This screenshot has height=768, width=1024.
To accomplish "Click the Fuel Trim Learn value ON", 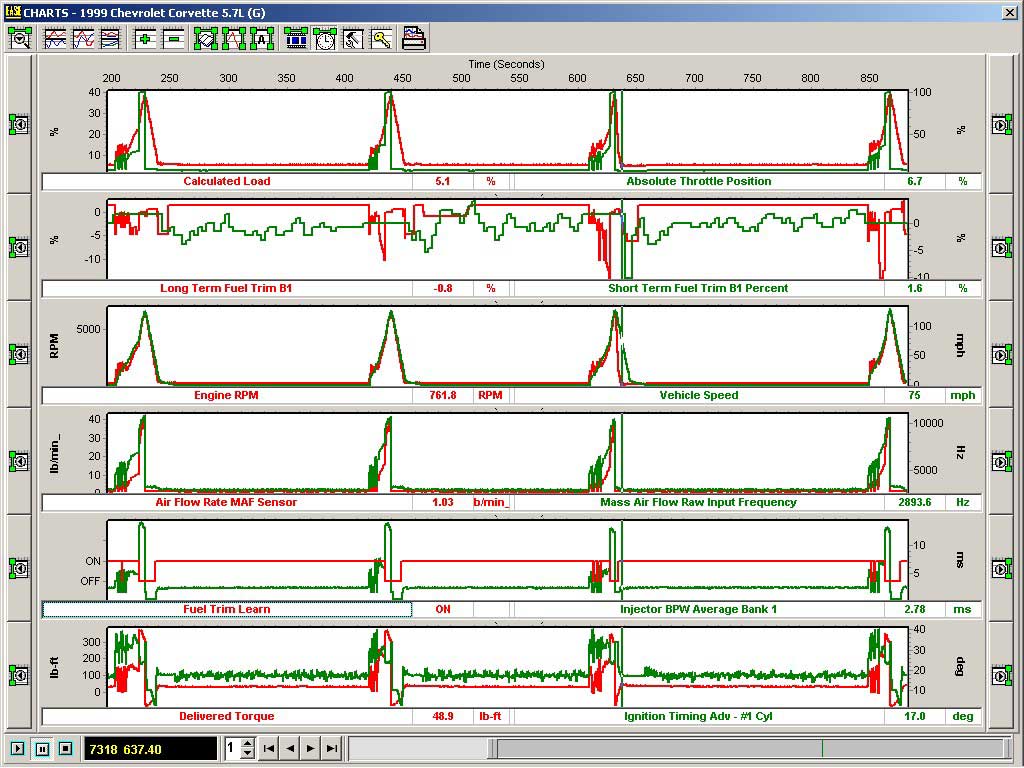I will click(443, 609).
